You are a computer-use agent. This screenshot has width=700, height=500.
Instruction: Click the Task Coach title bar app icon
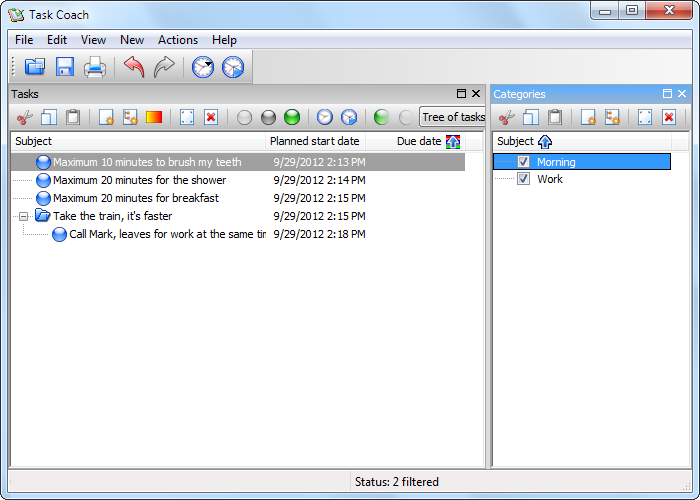click(16, 15)
